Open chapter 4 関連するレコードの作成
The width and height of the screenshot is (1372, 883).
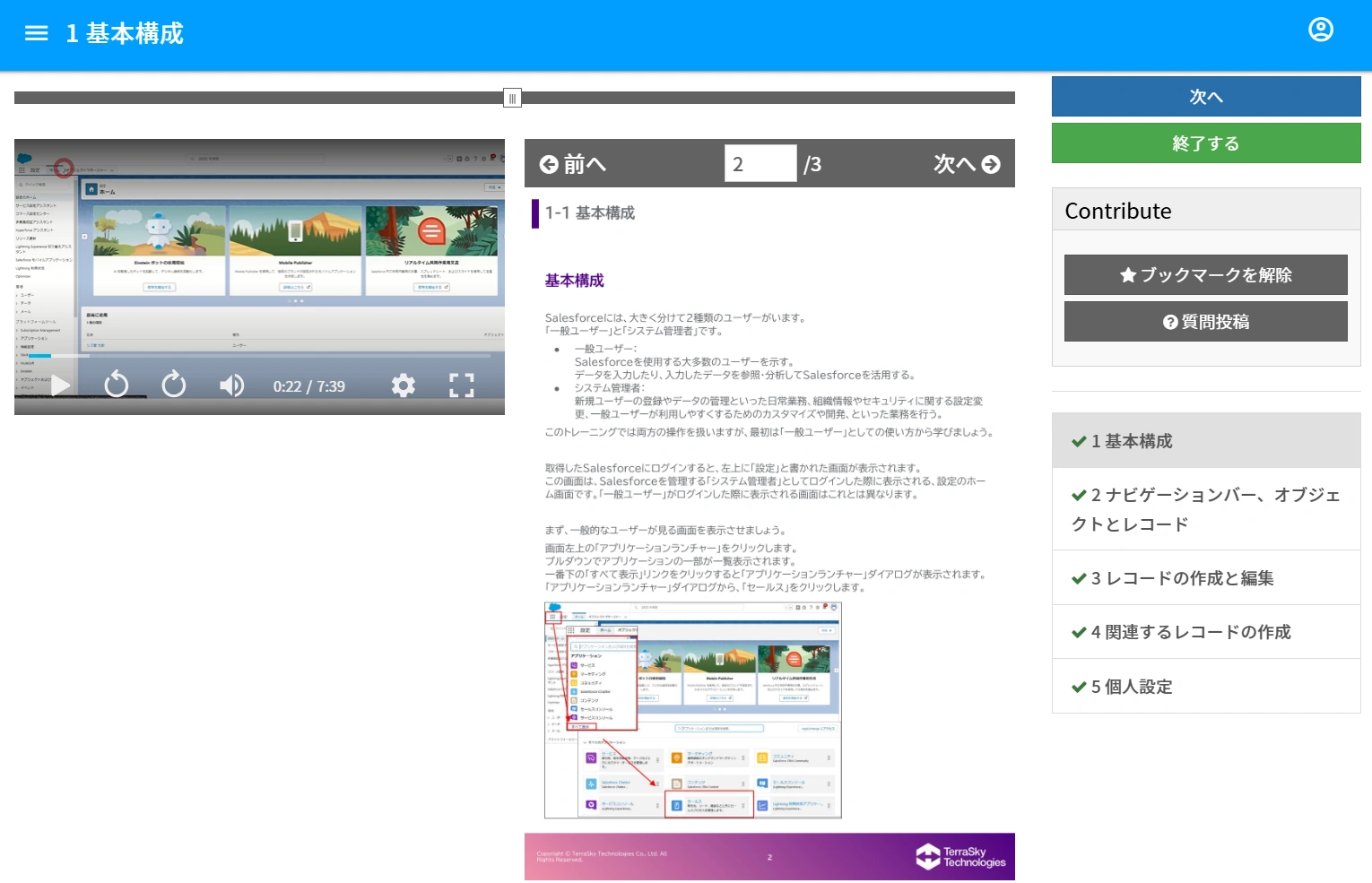coord(1206,632)
